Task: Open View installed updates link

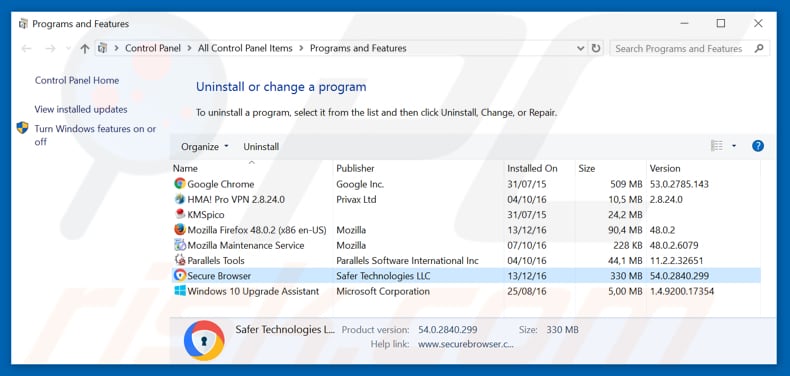Action: click(x=81, y=109)
